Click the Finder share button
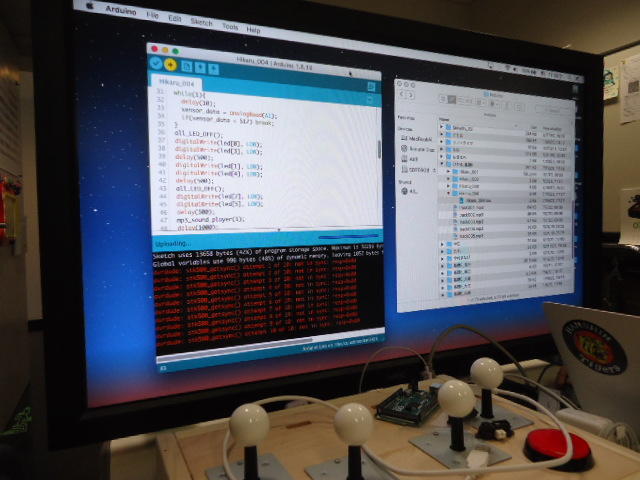The width and height of the screenshot is (640, 480). tap(508, 106)
